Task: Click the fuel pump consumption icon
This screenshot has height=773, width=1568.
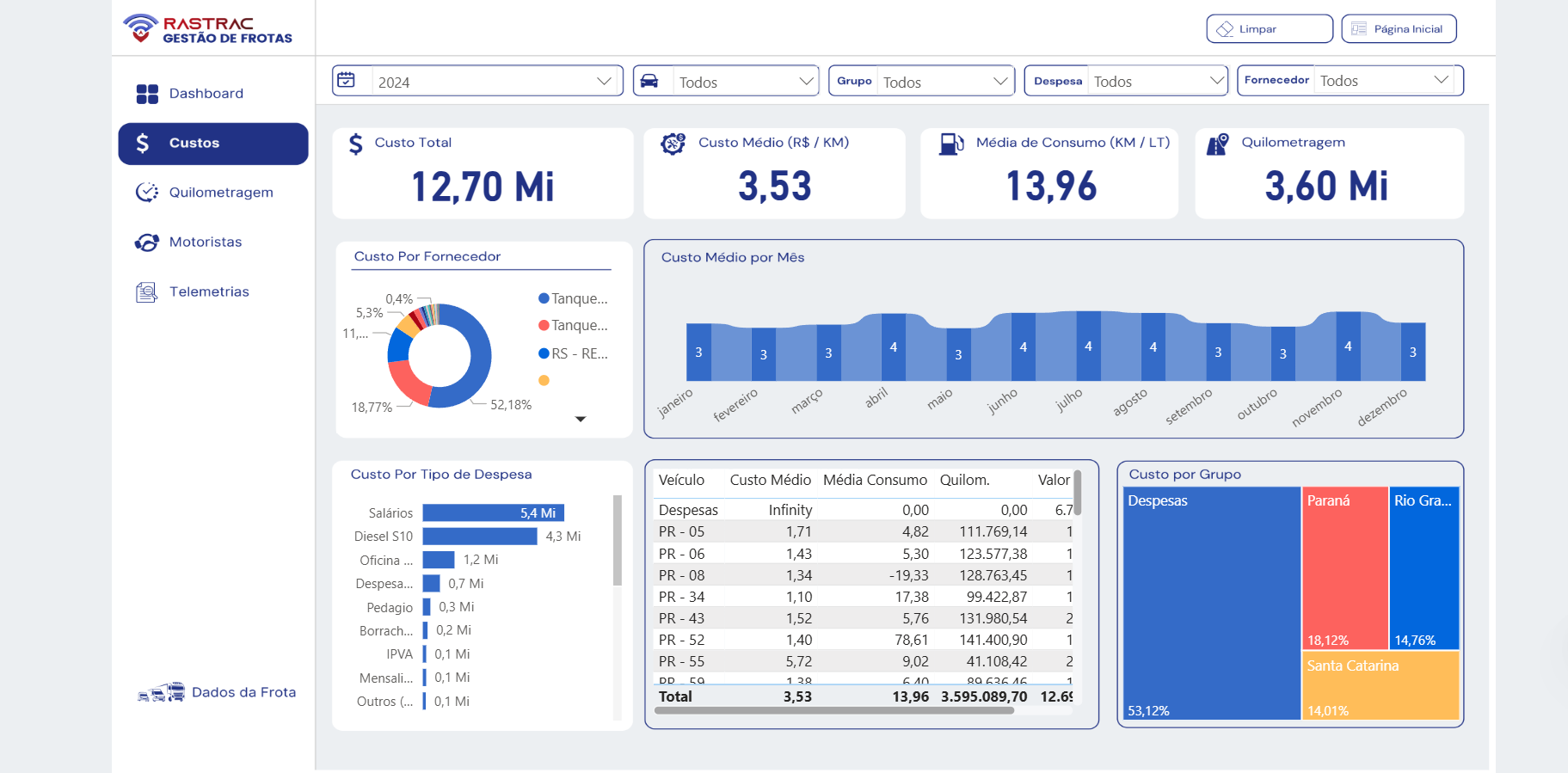Action: 951,144
